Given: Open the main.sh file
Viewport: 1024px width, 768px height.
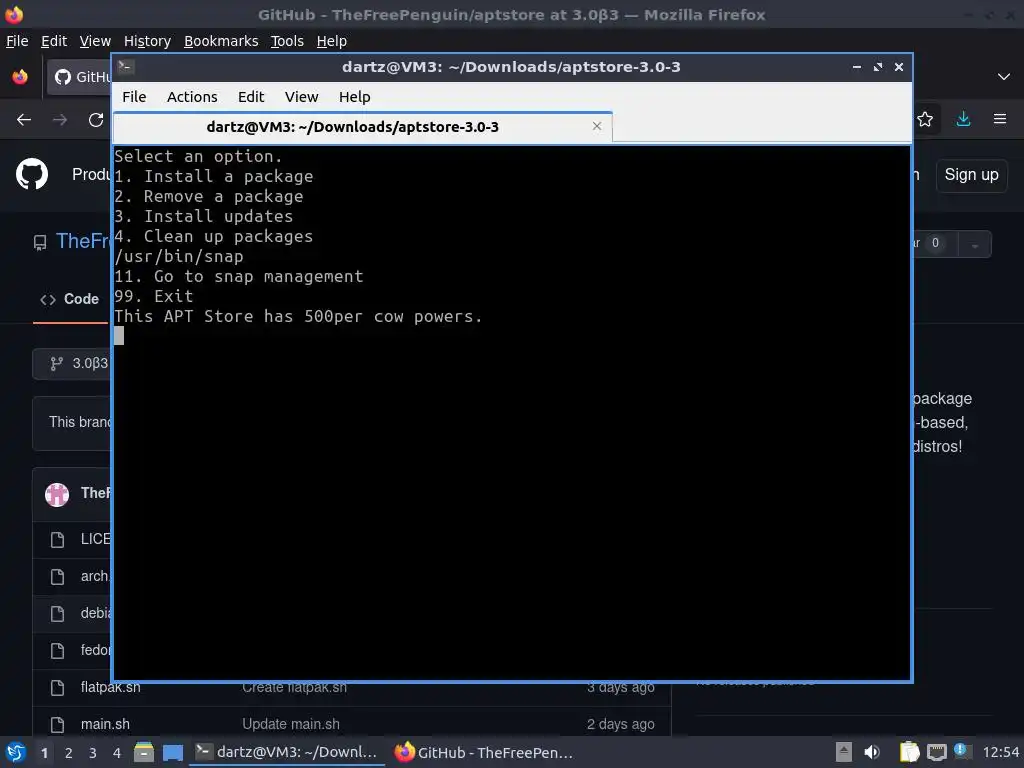Looking at the screenshot, I should (x=105, y=724).
